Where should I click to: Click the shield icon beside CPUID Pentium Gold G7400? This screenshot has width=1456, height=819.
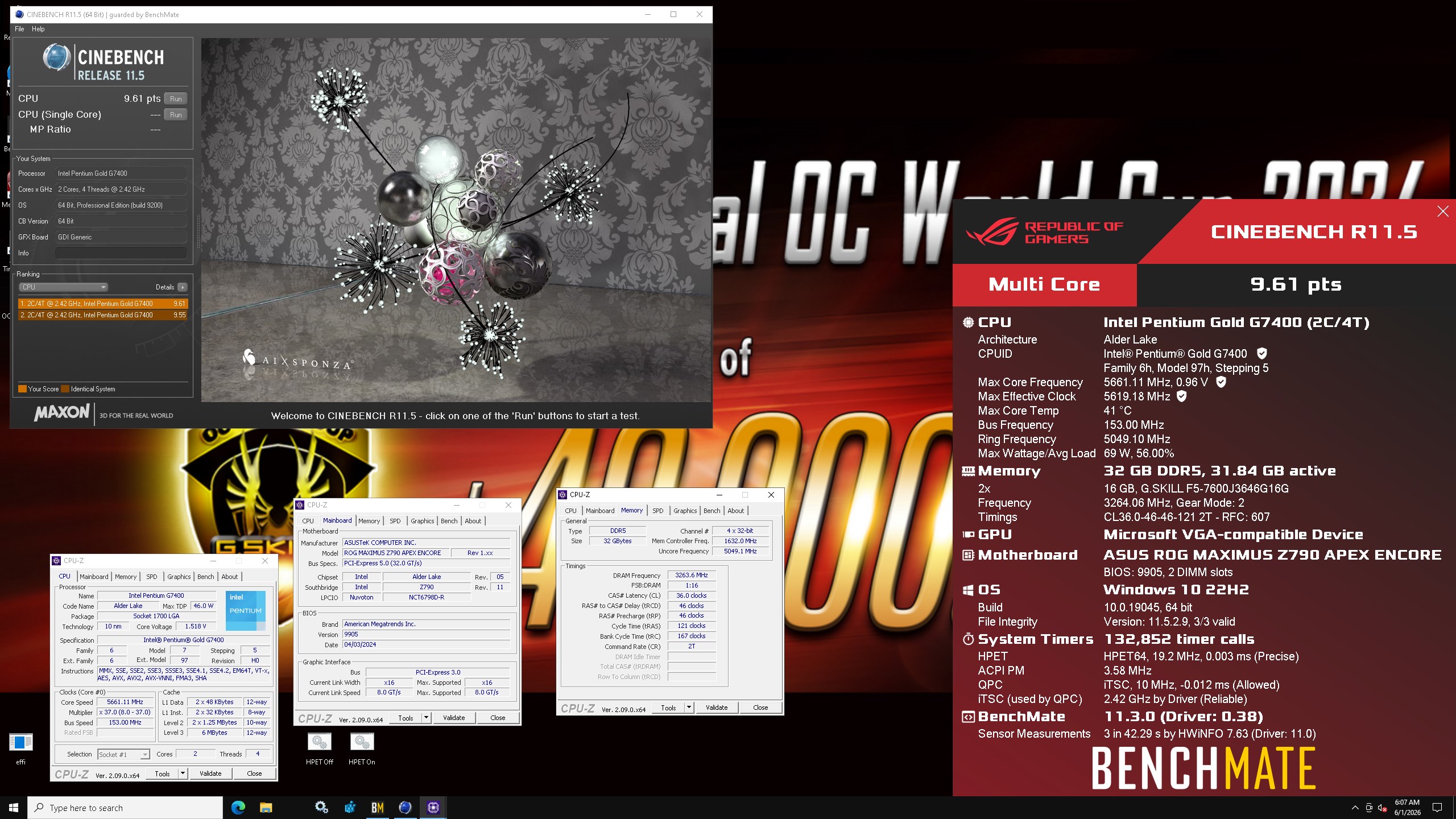[x=1261, y=354]
